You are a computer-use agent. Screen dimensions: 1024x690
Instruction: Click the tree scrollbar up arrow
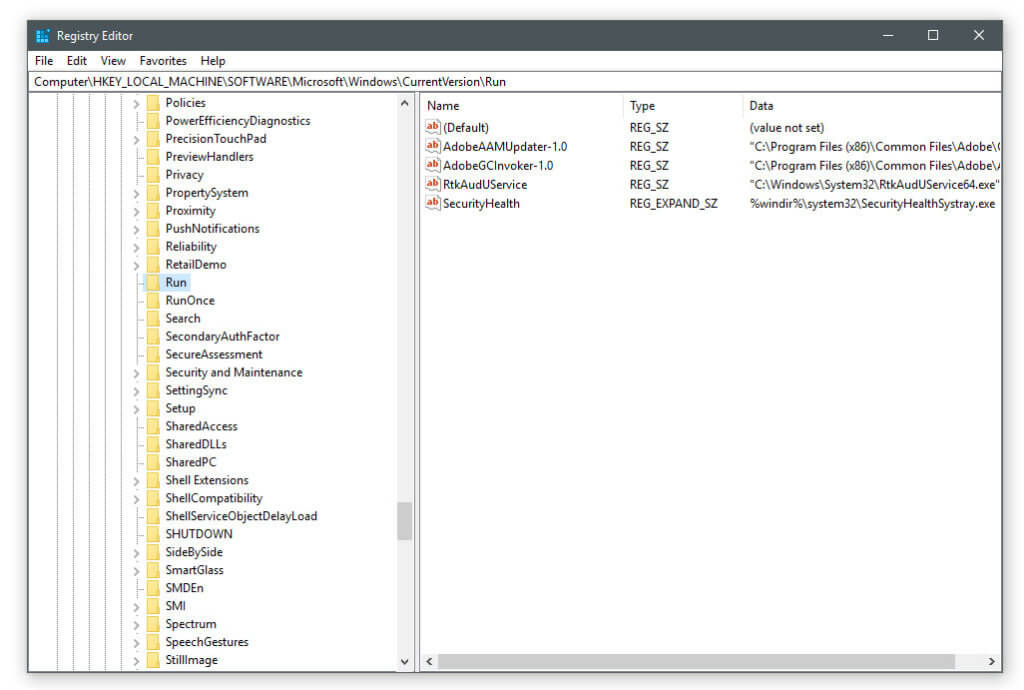click(x=404, y=103)
